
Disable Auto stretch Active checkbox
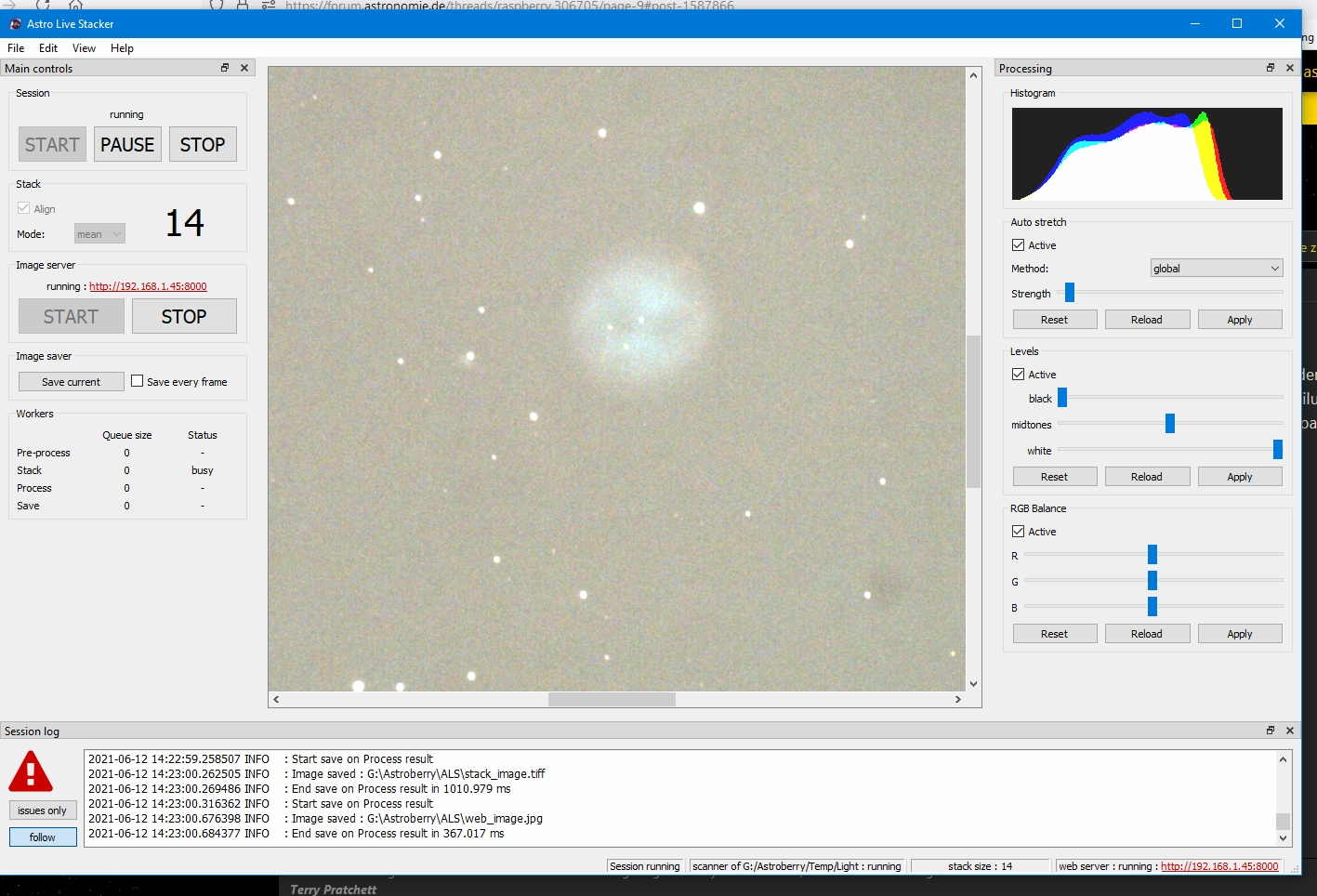pos(1018,245)
